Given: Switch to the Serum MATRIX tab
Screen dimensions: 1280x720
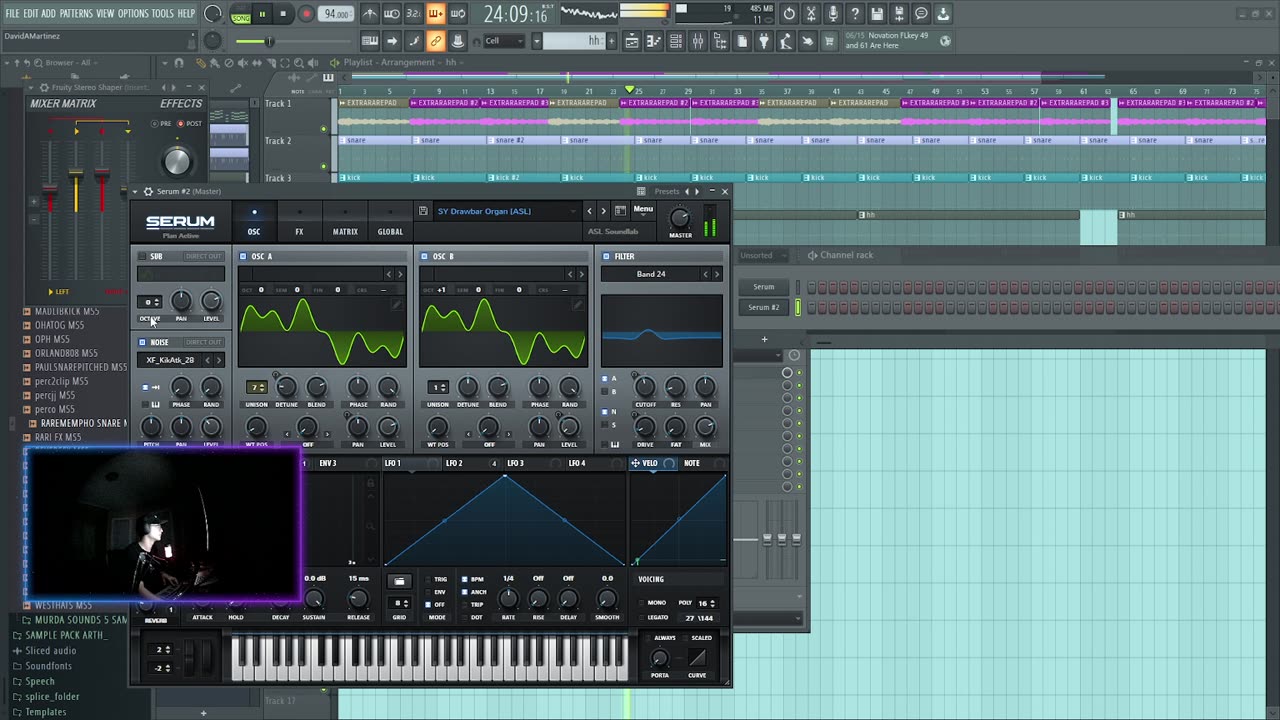Looking at the screenshot, I should (345, 222).
